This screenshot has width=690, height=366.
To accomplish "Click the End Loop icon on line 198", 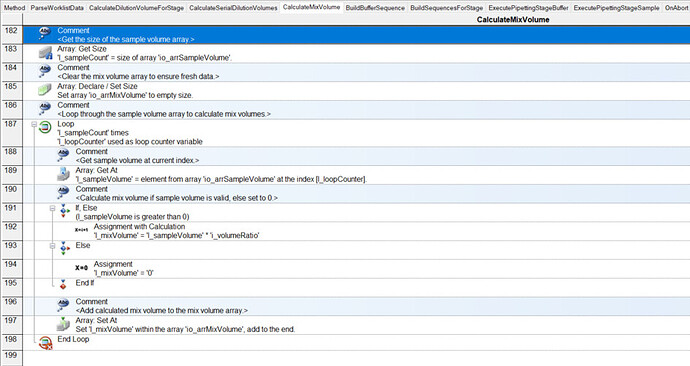I will click(45, 343).
